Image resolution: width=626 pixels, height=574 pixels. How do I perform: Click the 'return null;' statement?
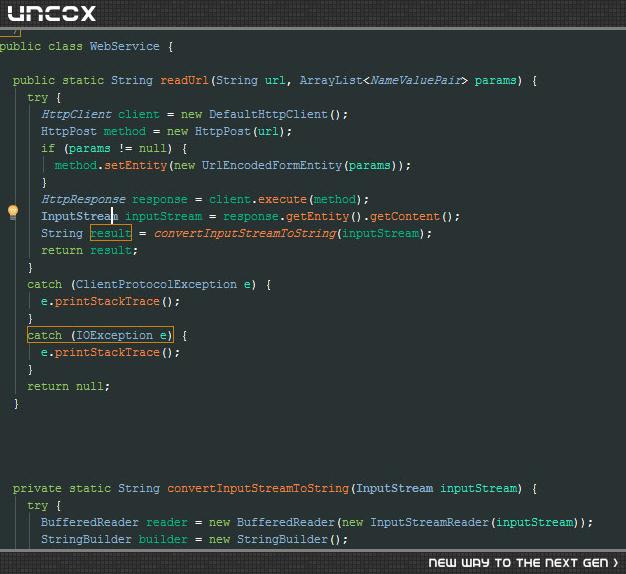(x=68, y=386)
